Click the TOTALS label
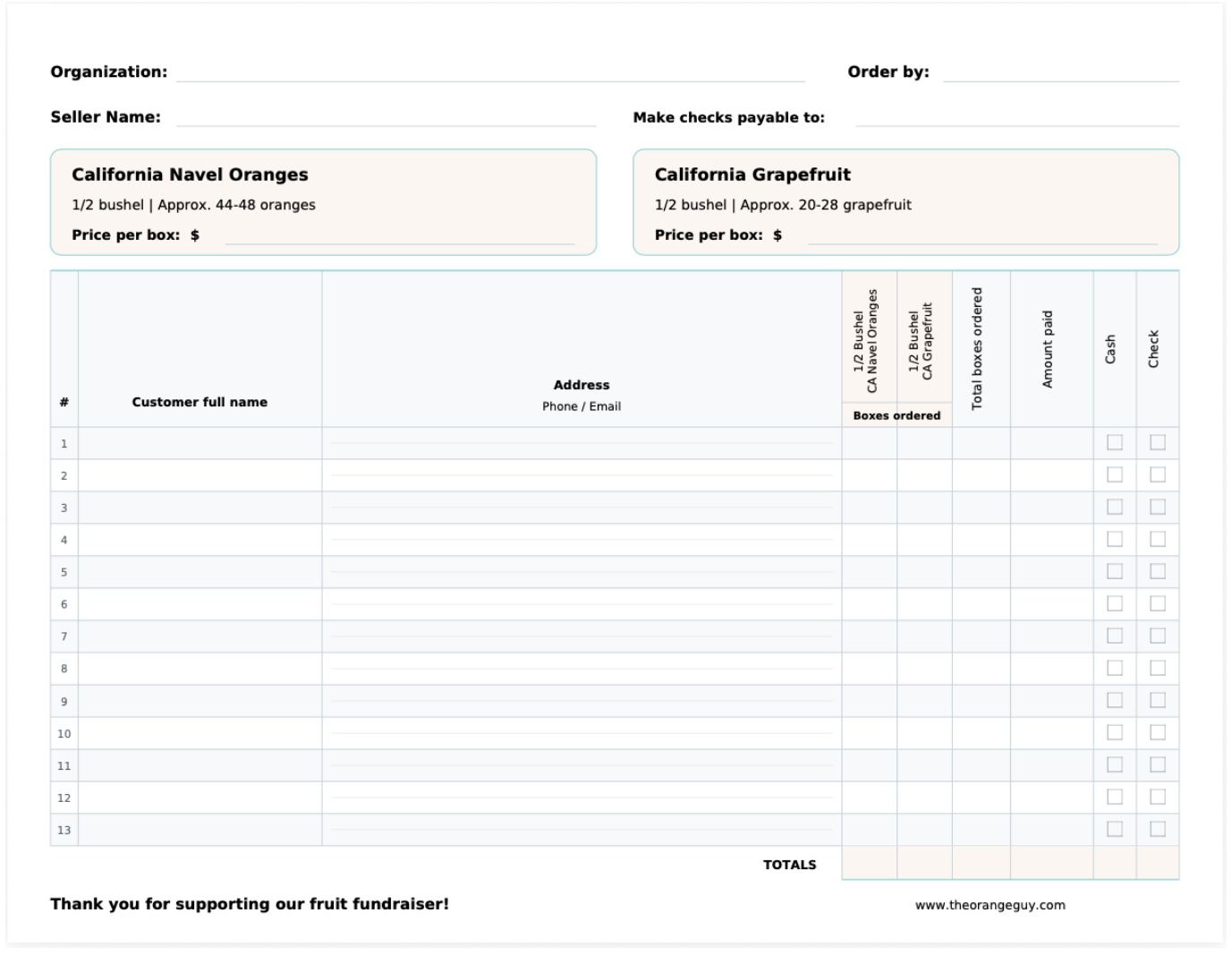This screenshot has height=956, width=1232. [790, 865]
